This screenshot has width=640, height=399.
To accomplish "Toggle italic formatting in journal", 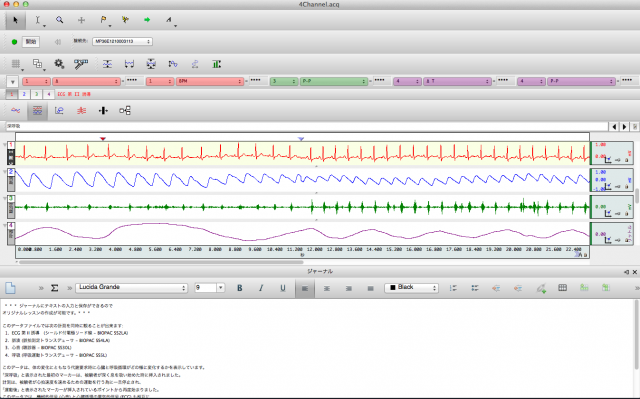I will pyautogui.click(x=261, y=288).
